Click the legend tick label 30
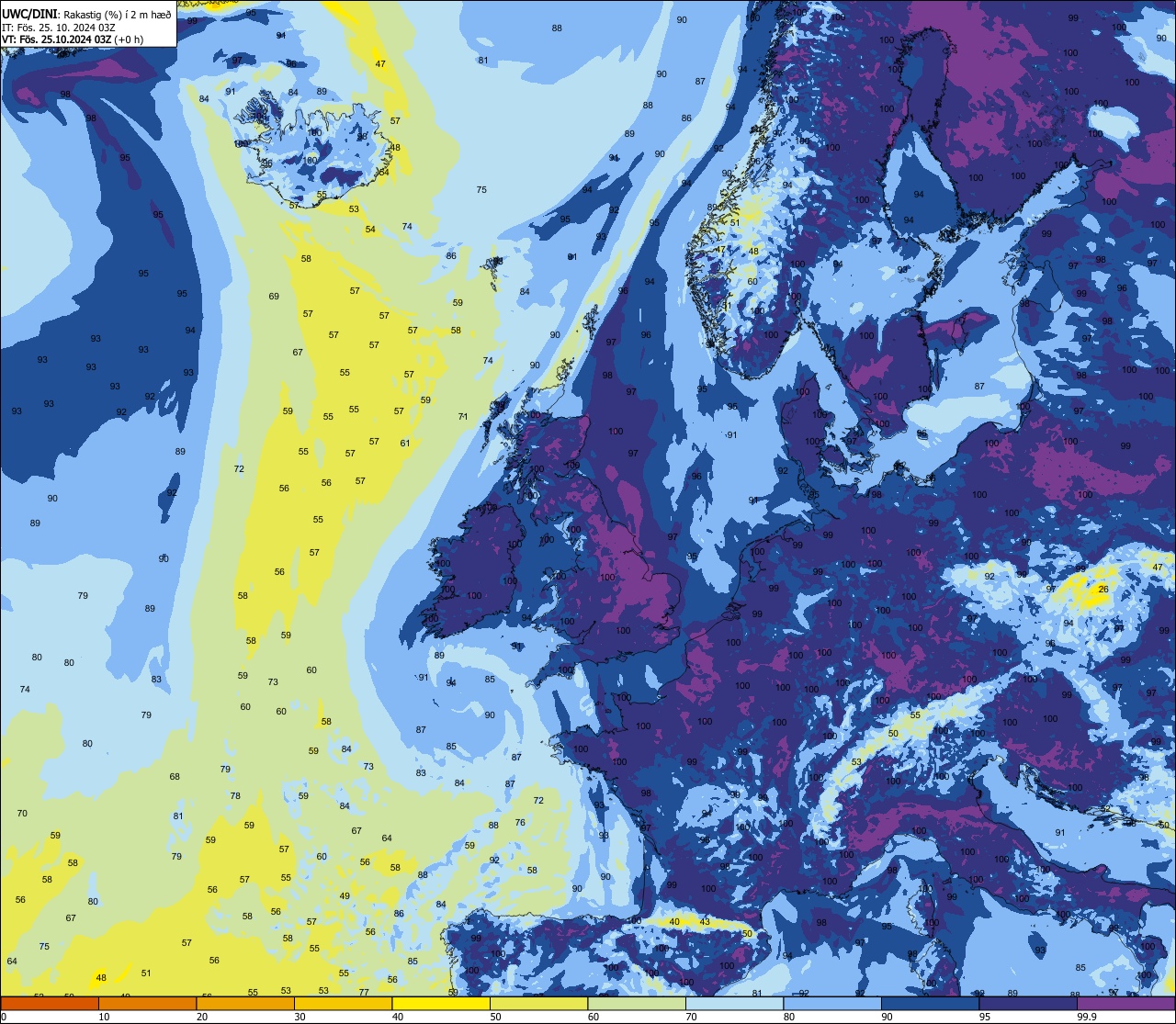The height and width of the screenshot is (1024, 1176). tap(300, 1017)
